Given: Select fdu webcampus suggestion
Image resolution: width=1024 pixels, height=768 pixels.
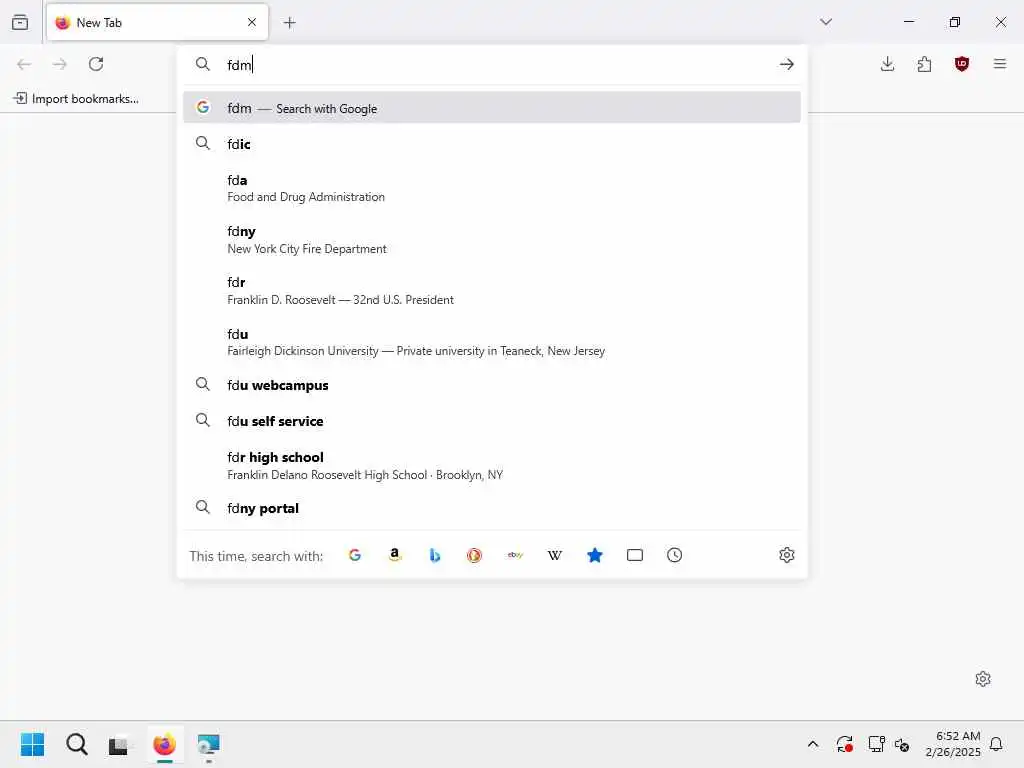Looking at the screenshot, I should point(492,385).
